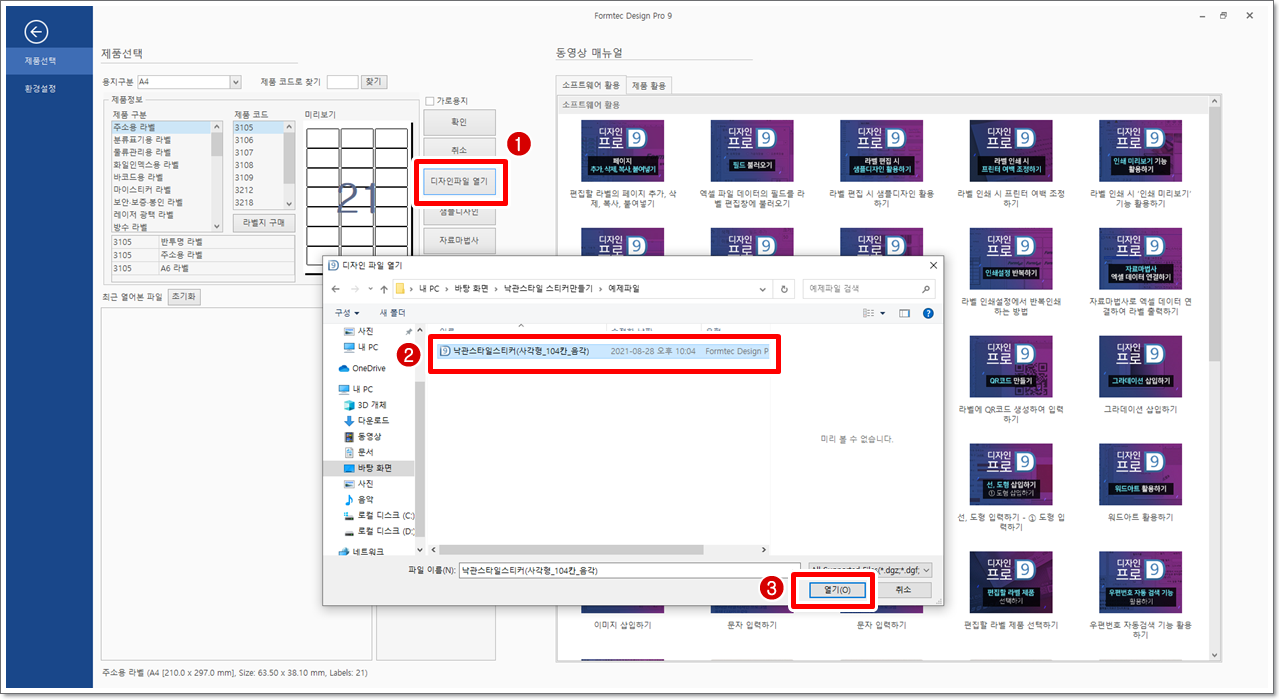Click the dialog back navigation arrow

tap(336, 289)
